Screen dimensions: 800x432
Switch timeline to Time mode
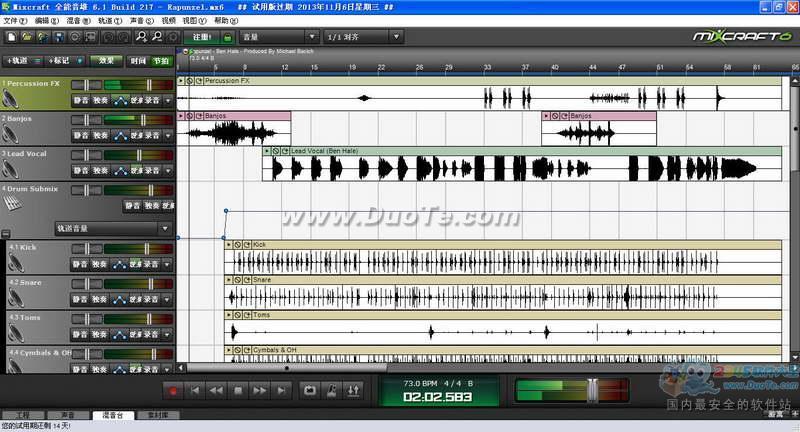(x=138, y=61)
